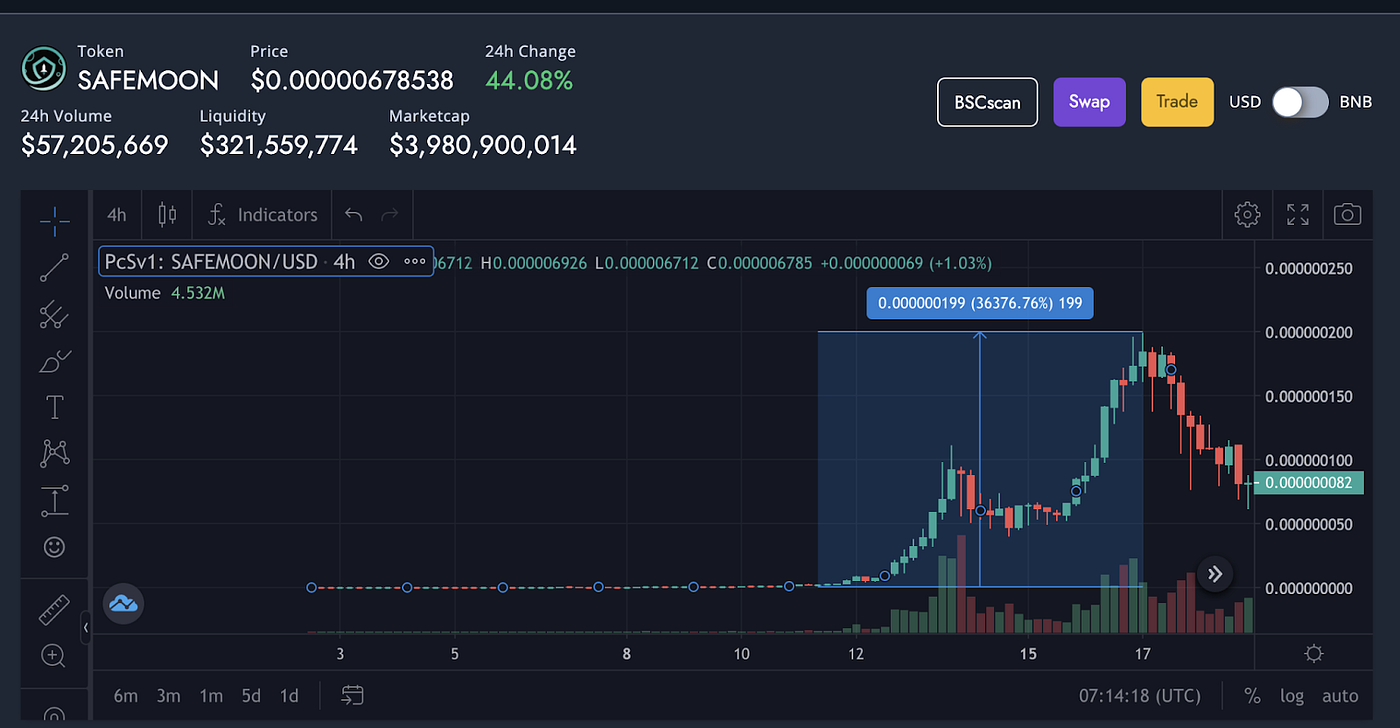Open more options for SAFEMOON/USD legend
This screenshot has width=1400, height=728.
[415, 262]
